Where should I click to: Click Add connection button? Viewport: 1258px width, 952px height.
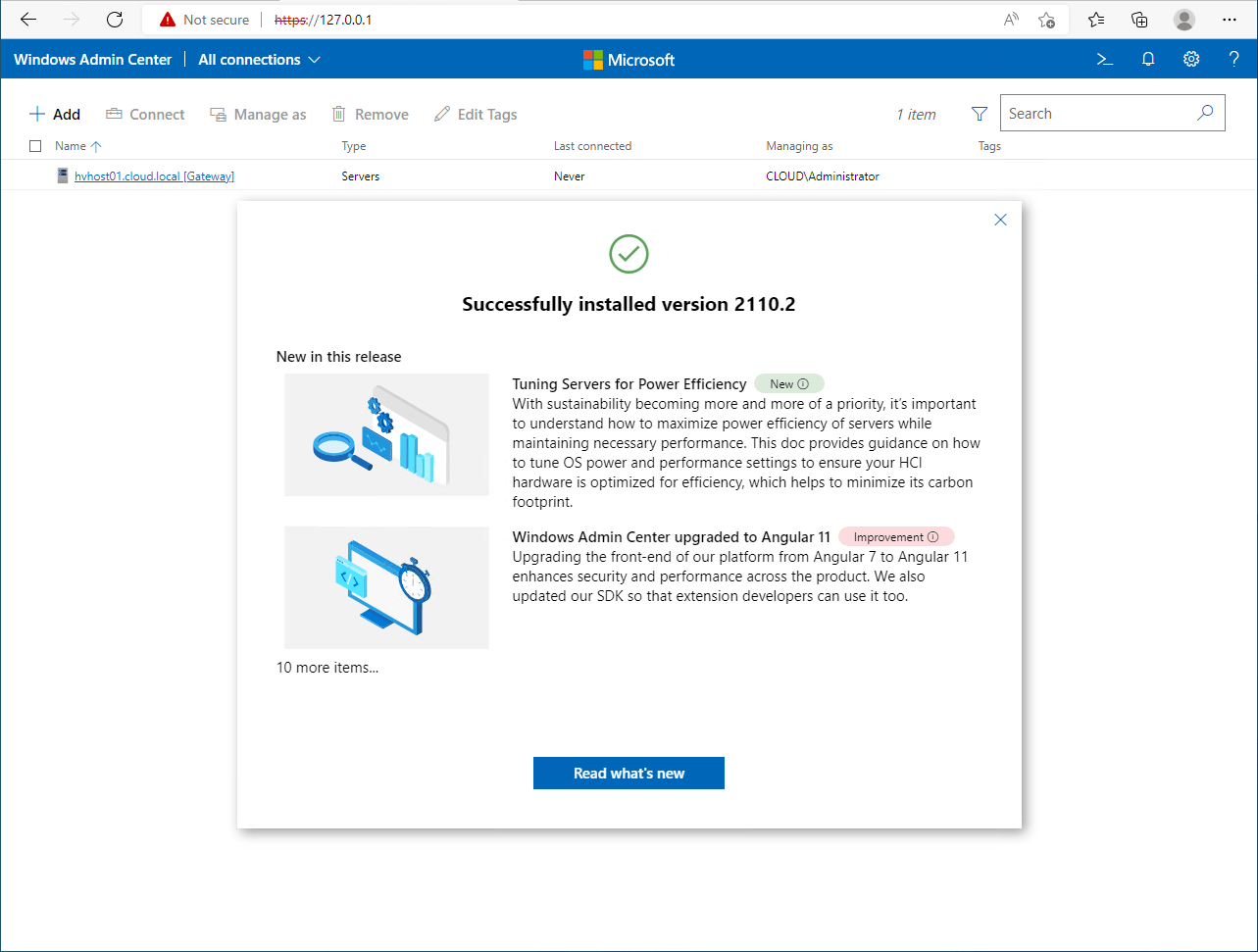pos(55,115)
